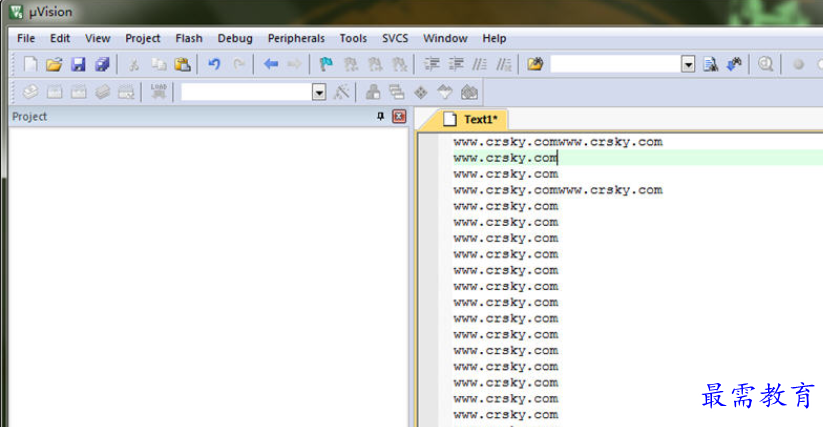Open the Tools menu
The width and height of the screenshot is (823, 427).
tap(353, 38)
